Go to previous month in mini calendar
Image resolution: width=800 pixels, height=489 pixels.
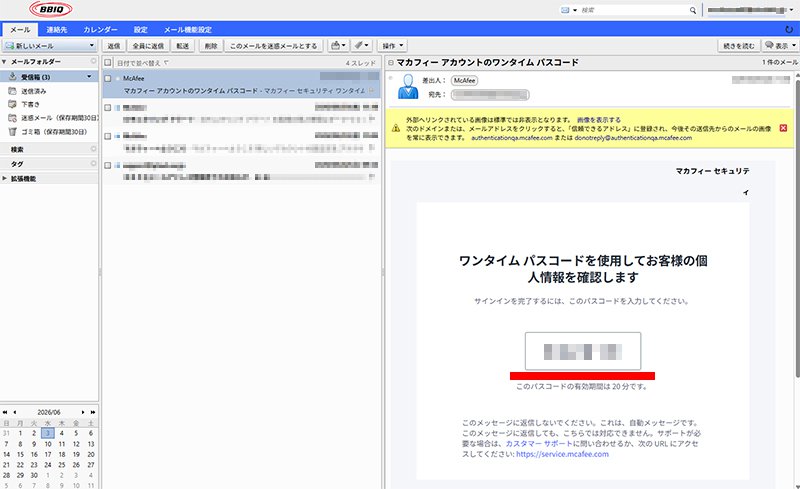[x=15, y=412]
